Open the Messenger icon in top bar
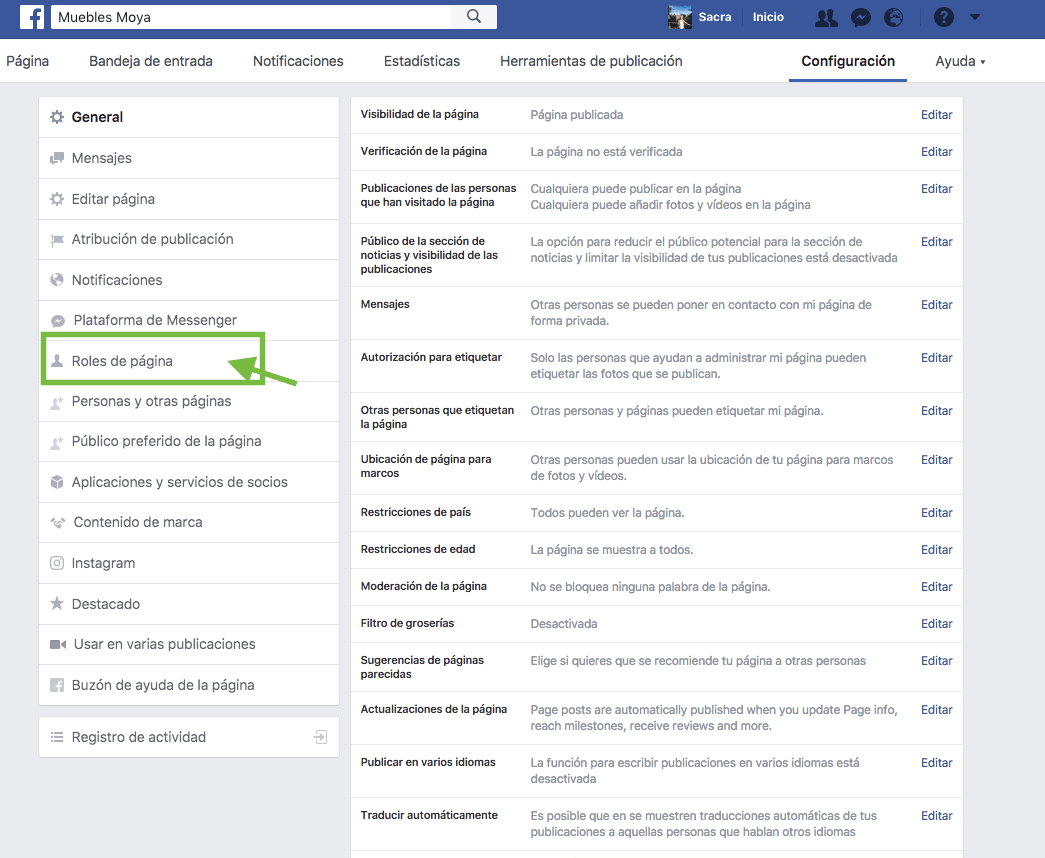Screen dimensions: 1045x858 [x=861, y=17]
